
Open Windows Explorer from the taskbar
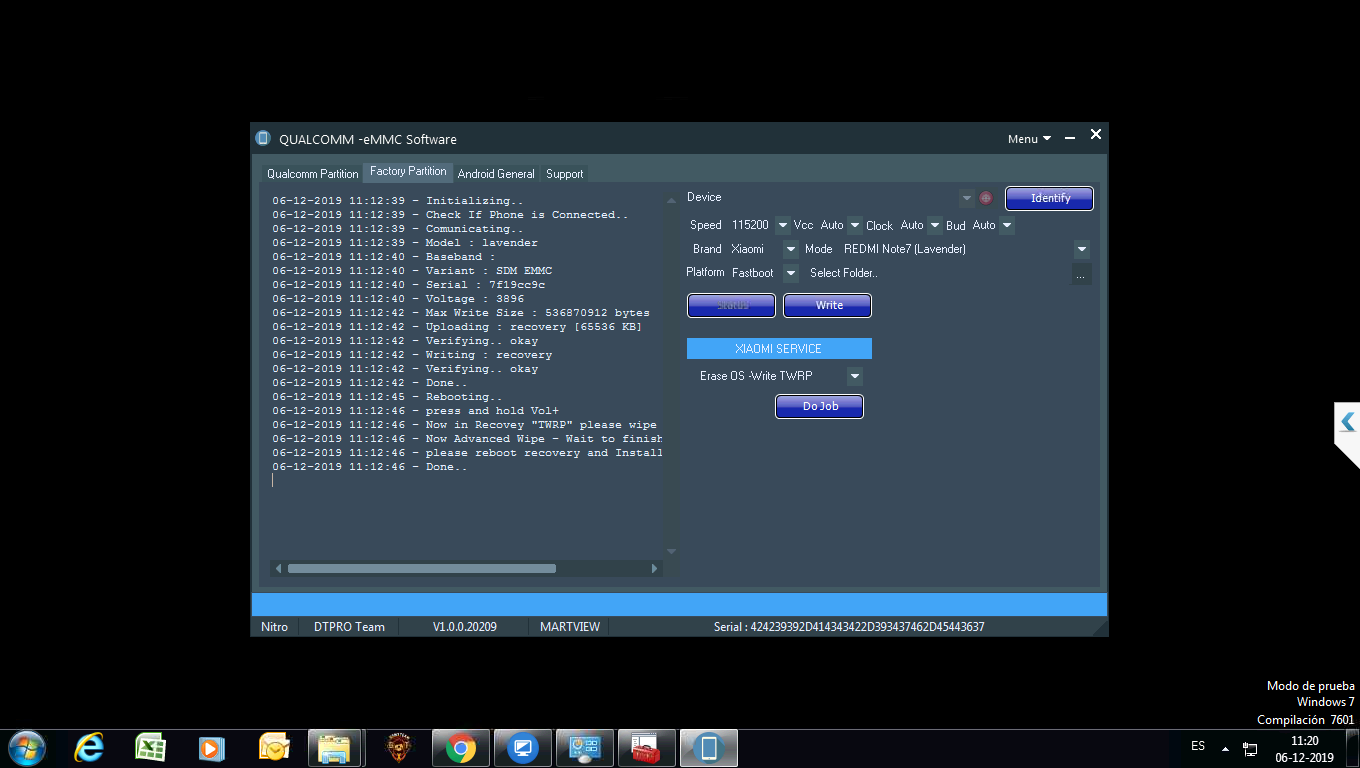[x=334, y=747]
